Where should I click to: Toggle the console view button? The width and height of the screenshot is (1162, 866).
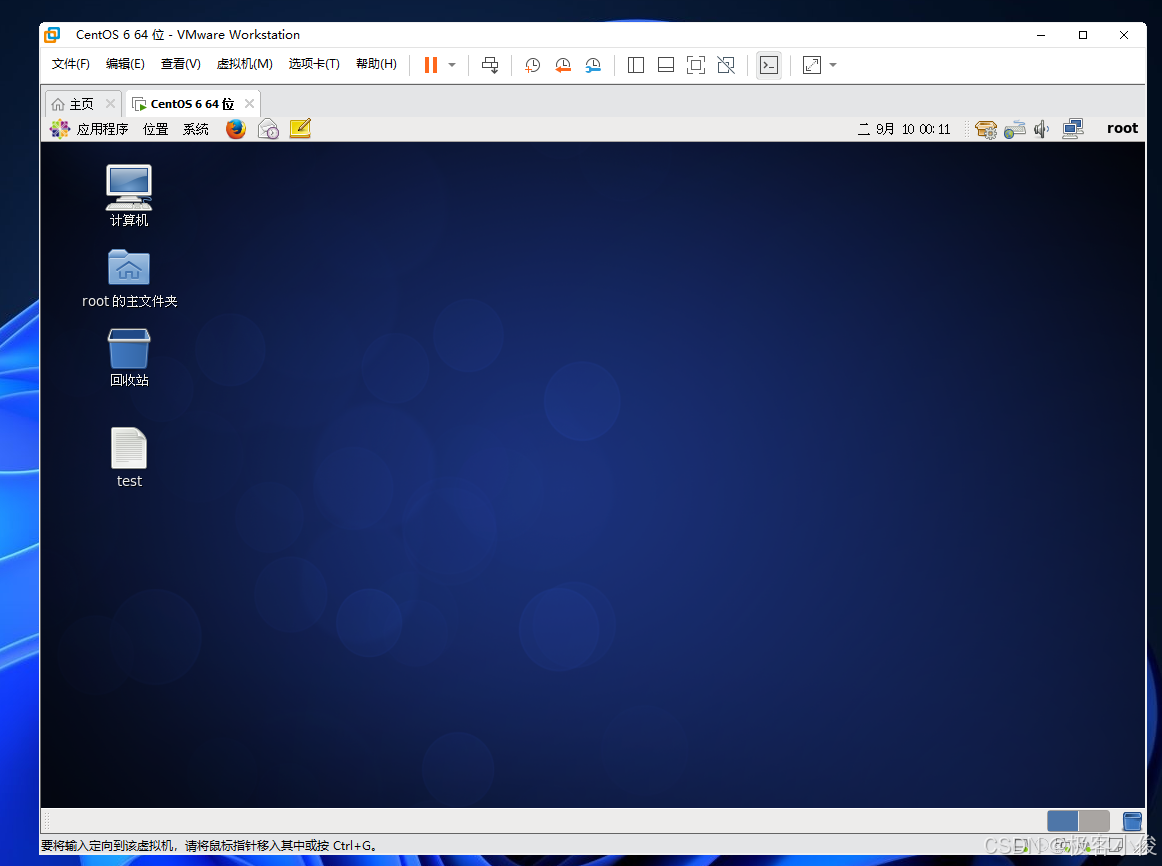click(x=768, y=65)
